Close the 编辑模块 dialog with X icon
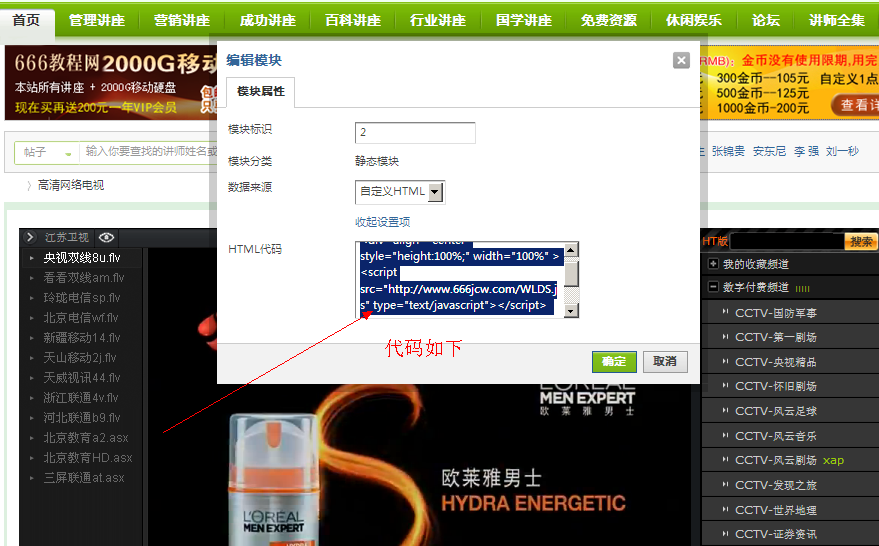Viewport: 879px width, 546px height. tap(681, 60)
